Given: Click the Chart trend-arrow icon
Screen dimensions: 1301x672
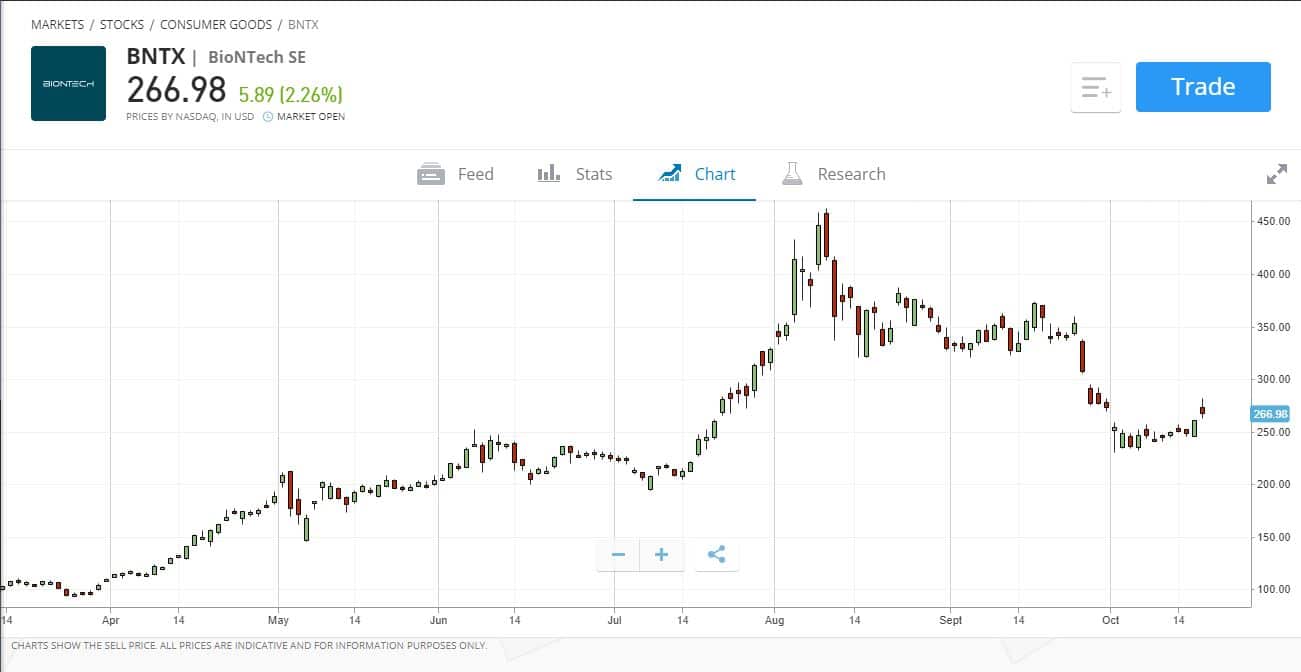Looking at the screenshot, I should point(670,174).
